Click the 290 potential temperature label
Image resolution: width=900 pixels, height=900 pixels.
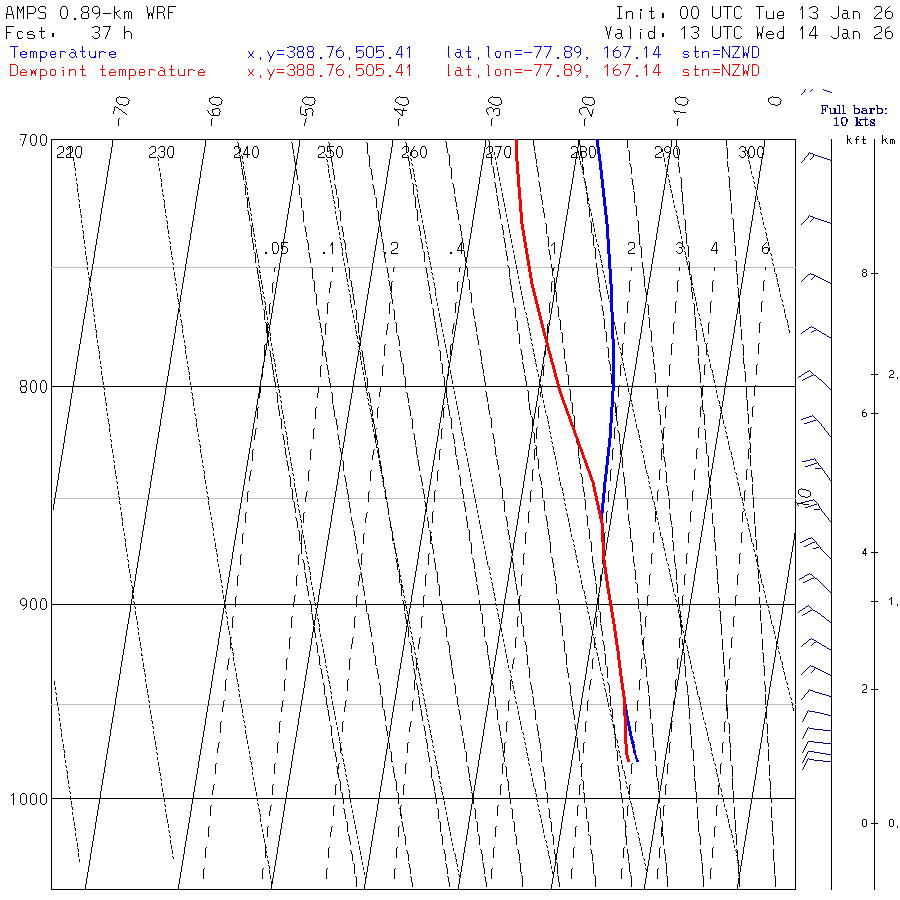(667, 152)
